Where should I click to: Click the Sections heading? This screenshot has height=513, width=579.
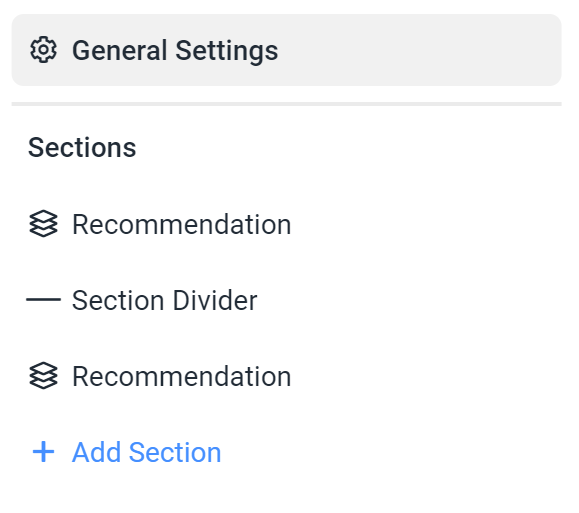(82, 147)
